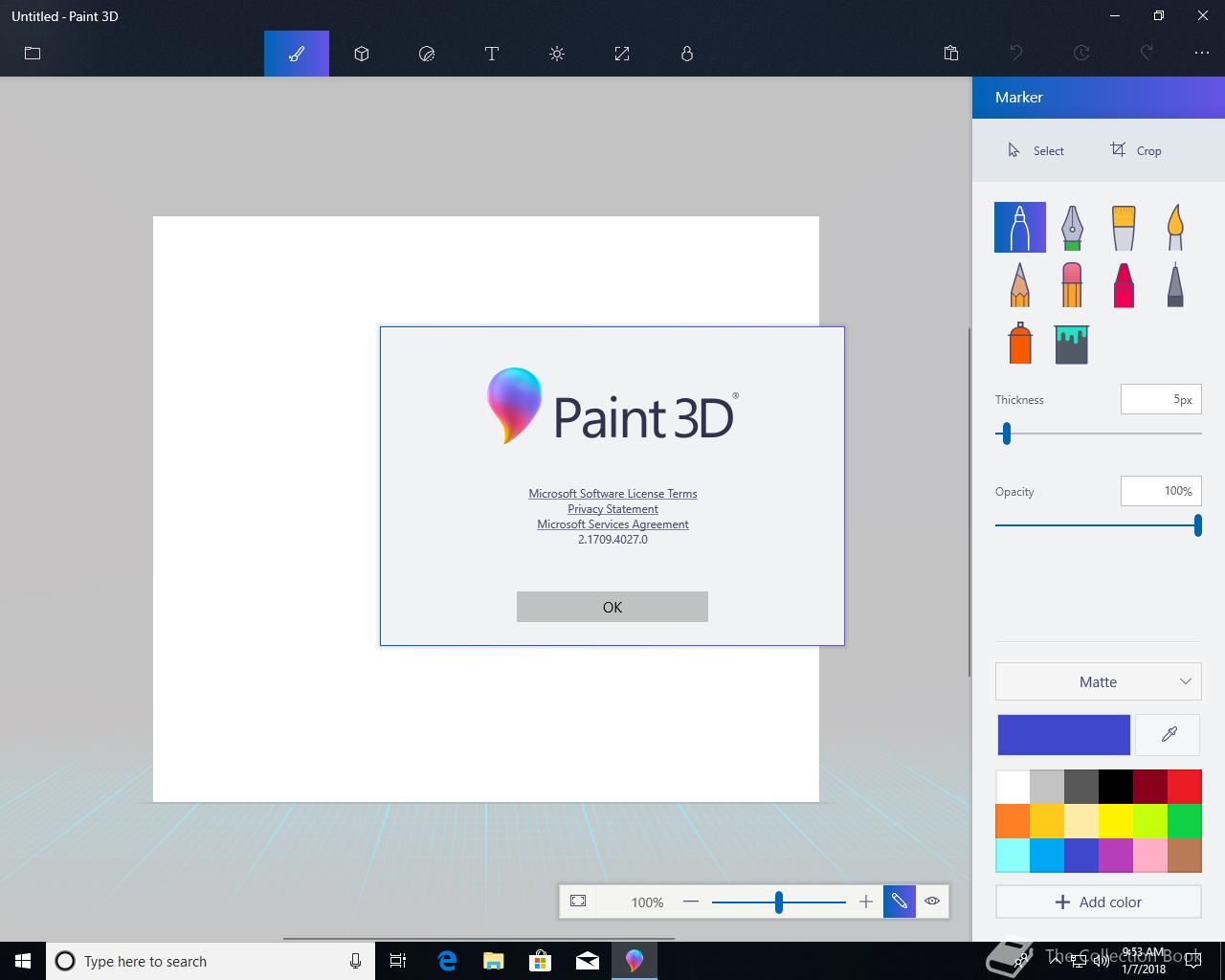The image size is (1225, 980).
Task: Open the Canvas resize tab
Action: click(622, 54)
